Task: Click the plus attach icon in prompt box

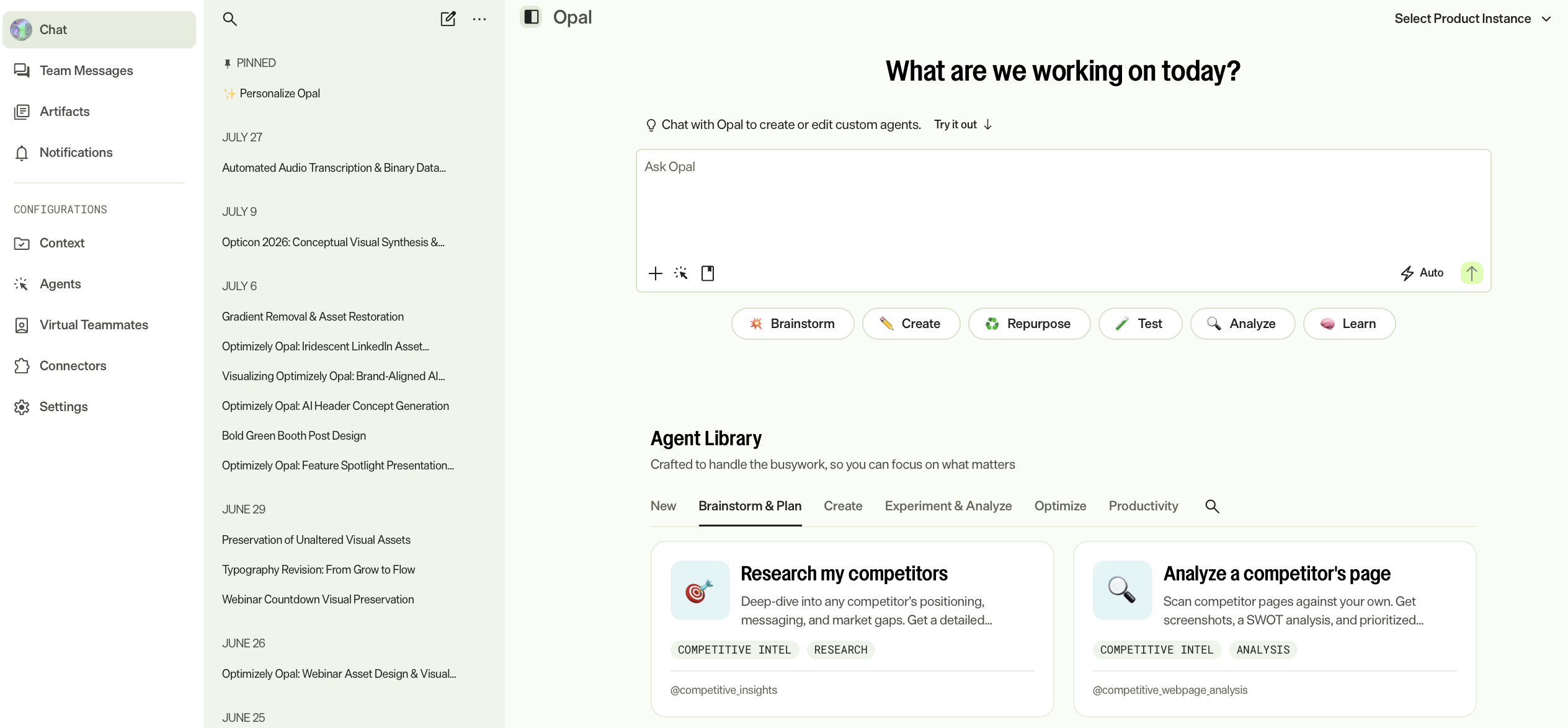Action: point(656,273)
